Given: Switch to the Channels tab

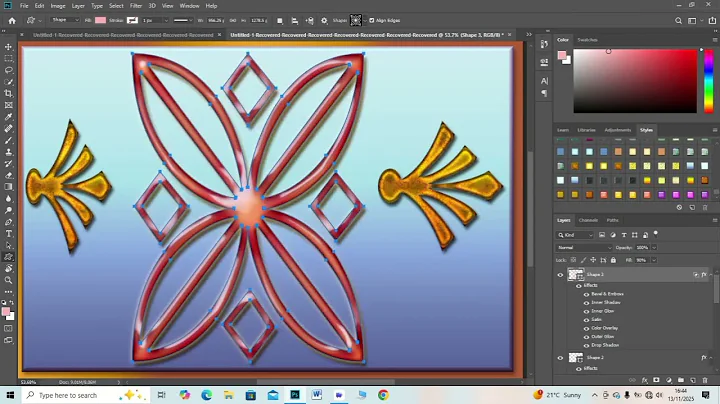Looking at the screenshot, I should (x=588, y=220).
